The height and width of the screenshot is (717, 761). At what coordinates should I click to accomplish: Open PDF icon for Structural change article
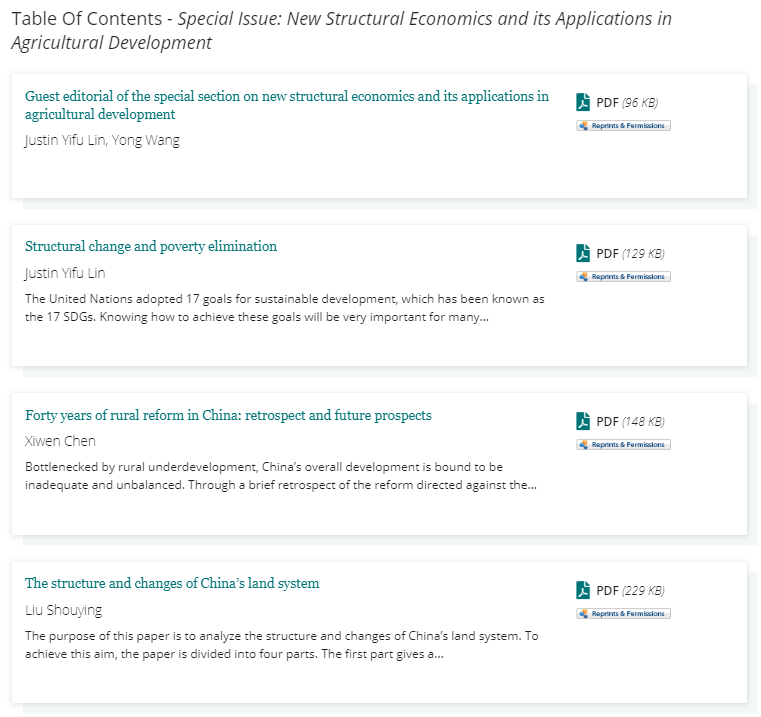click(x=583, y=253)
